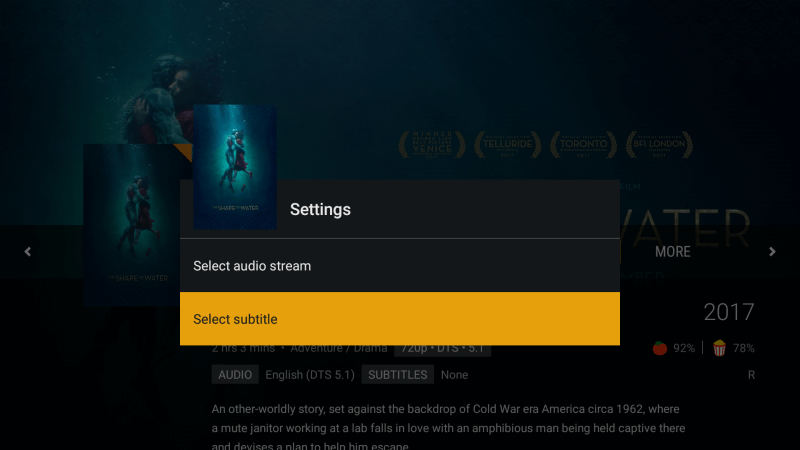This screenshot has height=450, width=800.
Task: Open the subtitles None selection
Action: tap(454, 375)
